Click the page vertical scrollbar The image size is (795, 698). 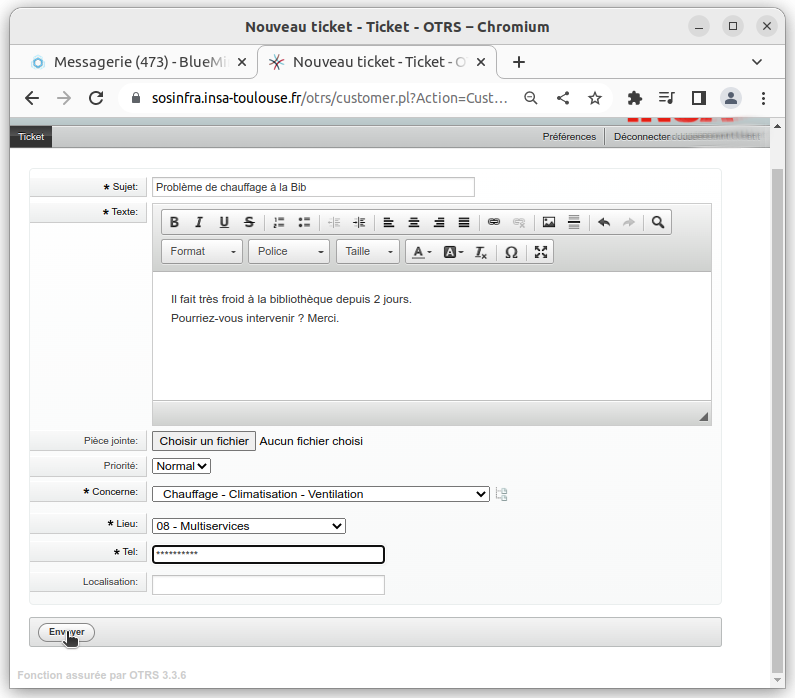tap(777, 421)
